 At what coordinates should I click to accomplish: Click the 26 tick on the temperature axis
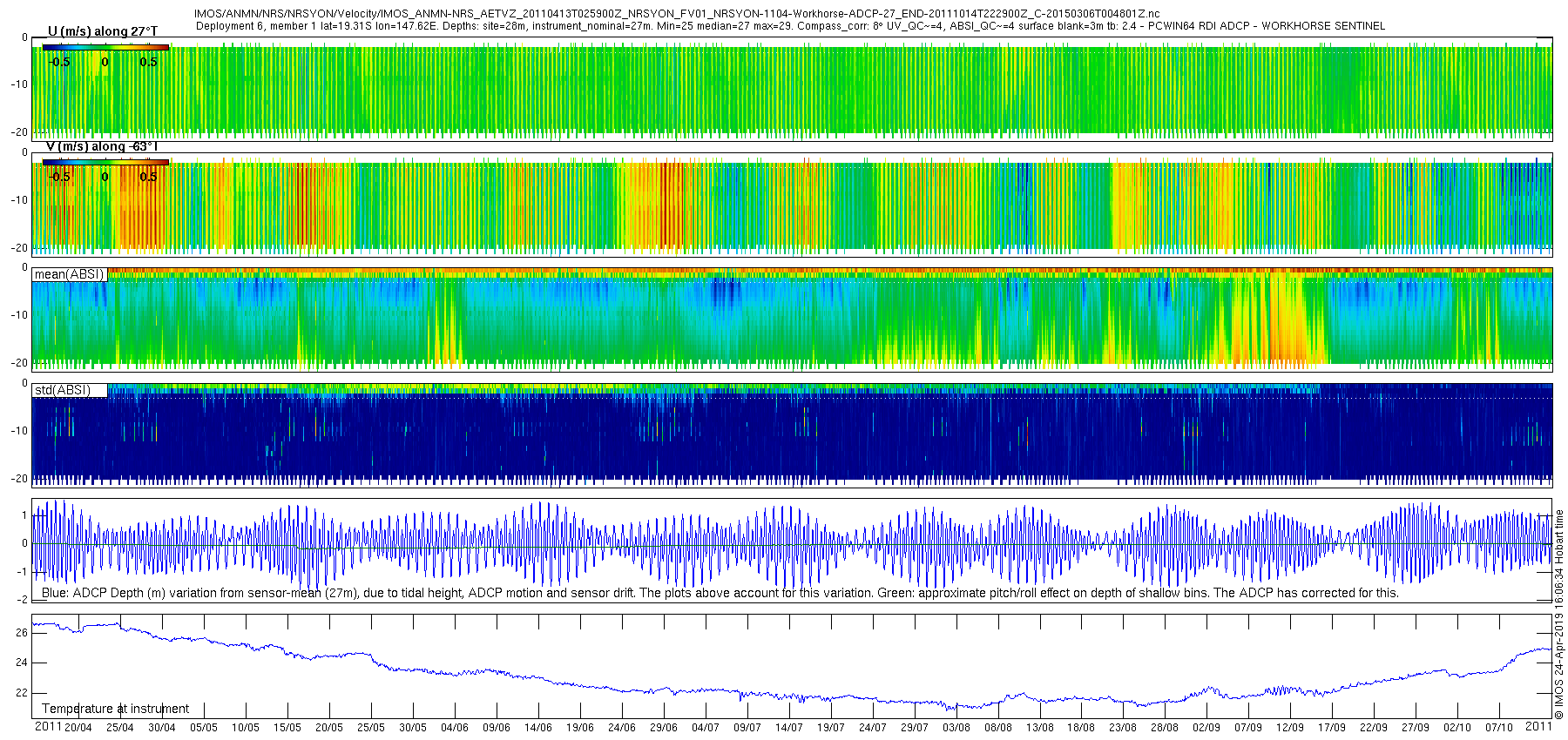[22, 633]
